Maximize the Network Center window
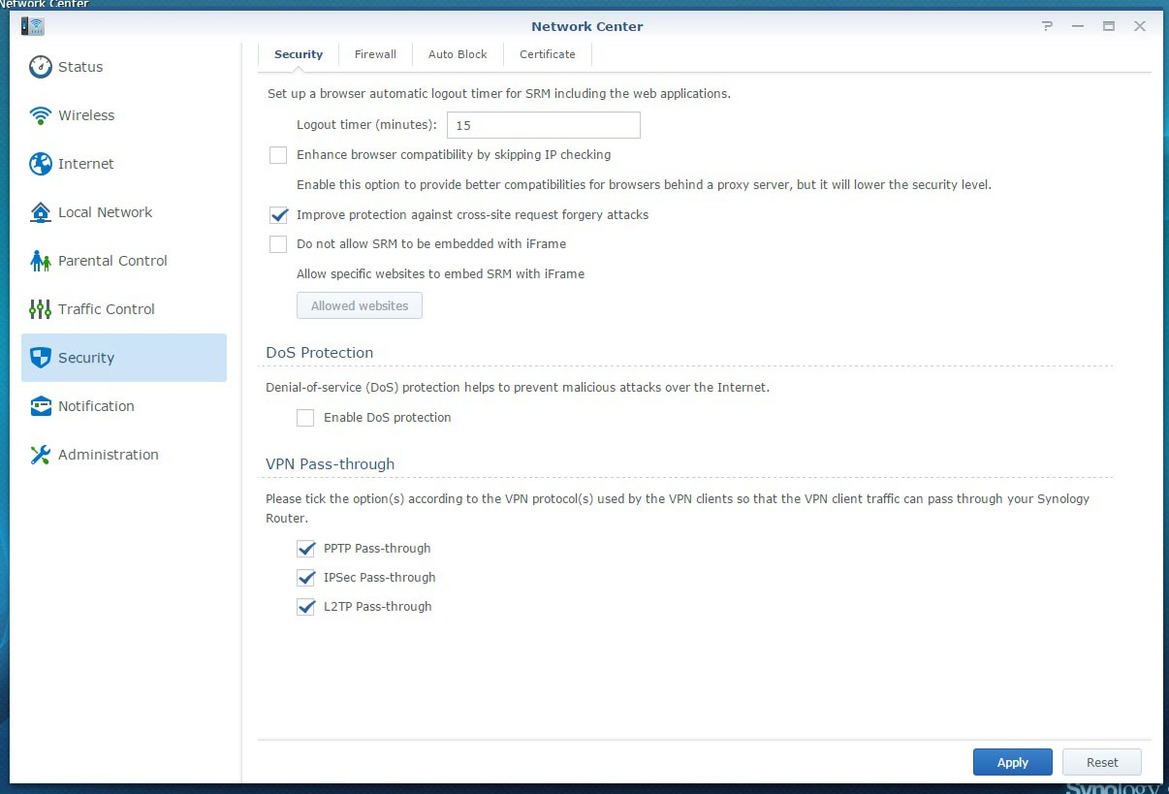This screenshot has height=794, width=1169. pos(1109,26)
